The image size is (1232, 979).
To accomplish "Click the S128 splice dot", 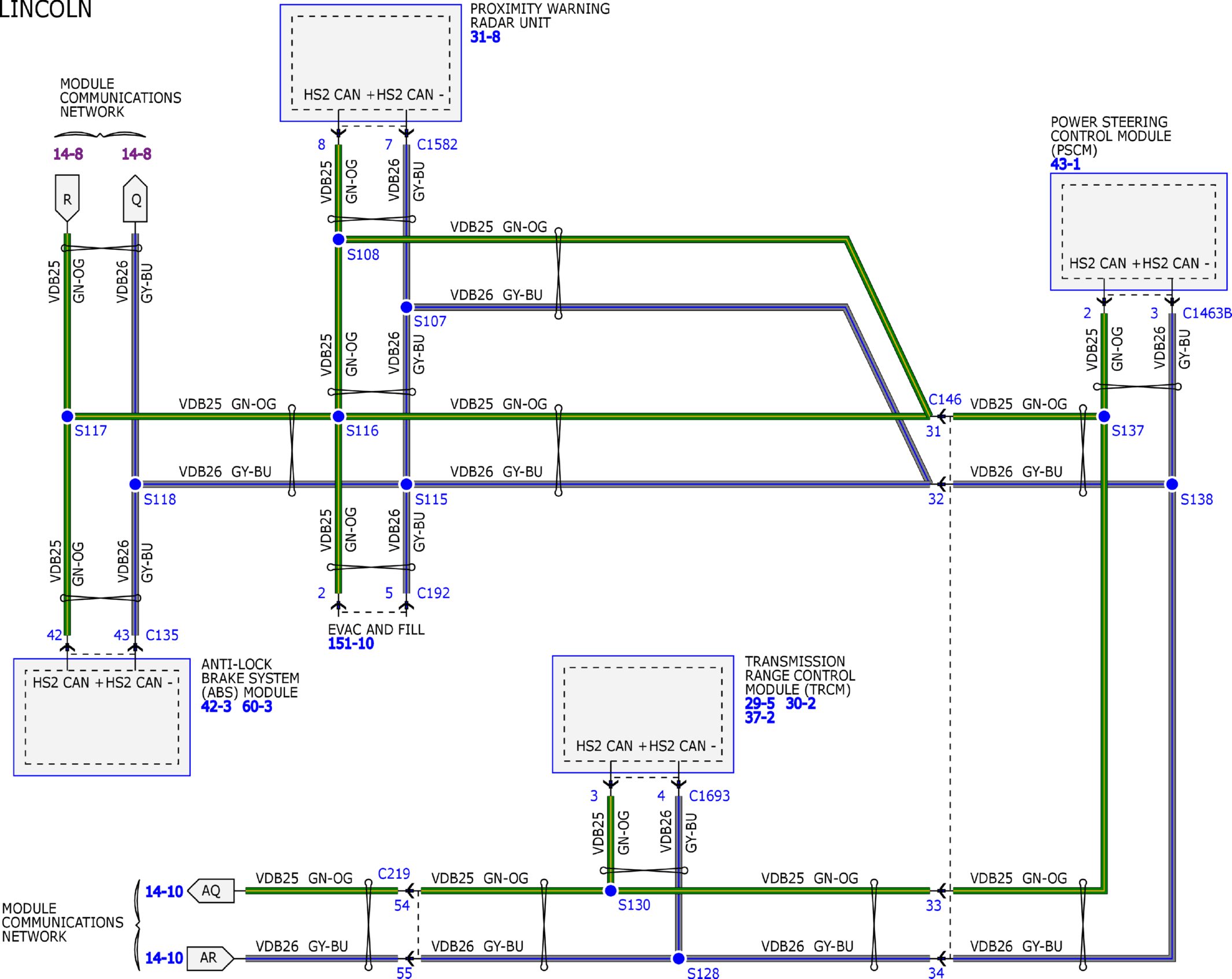I will tap(678, 958).
